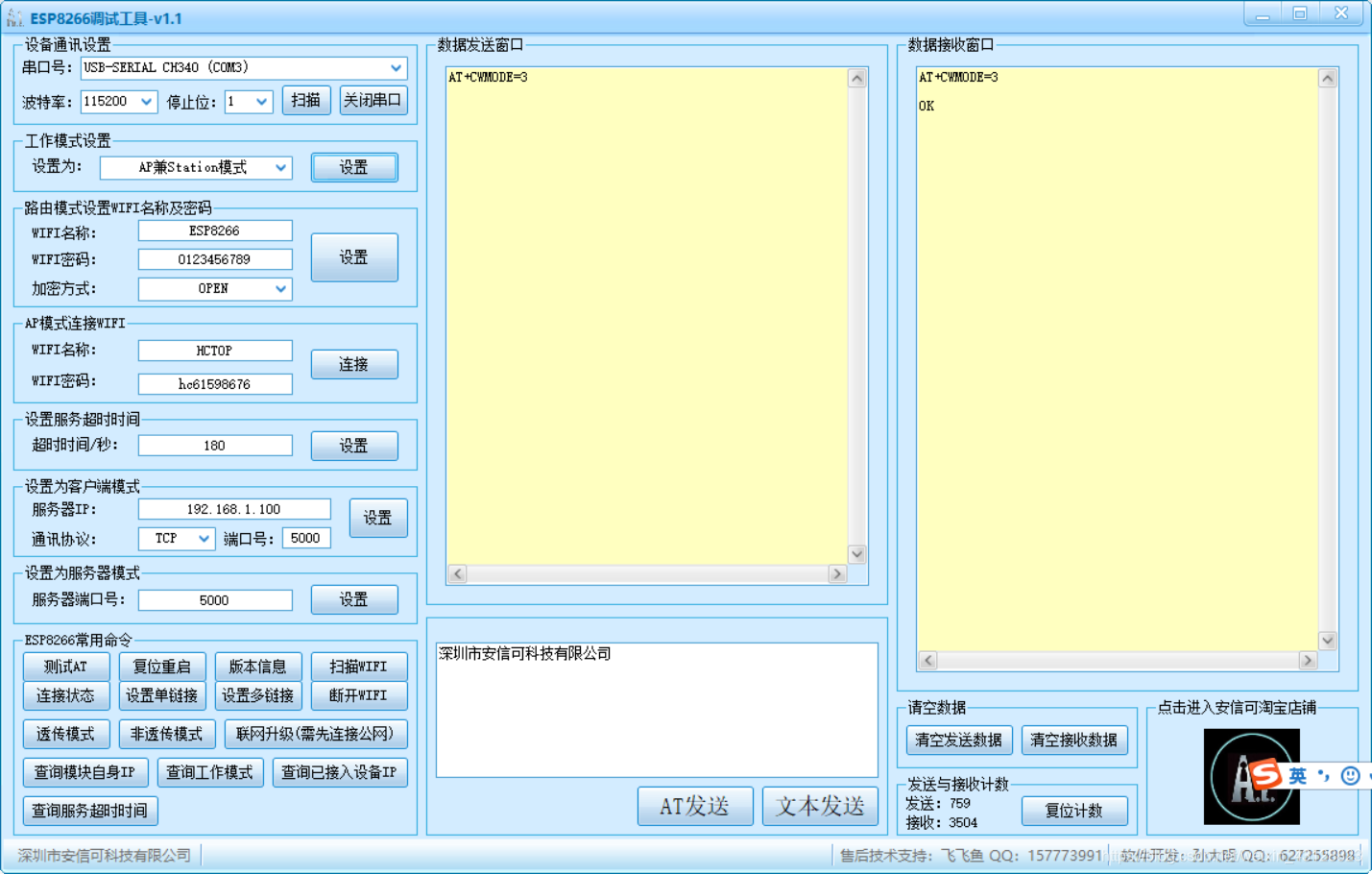Click the client port number 5000 field
Image resolution: width=1372 pixels, height=874 pixels.
(306, 538)
